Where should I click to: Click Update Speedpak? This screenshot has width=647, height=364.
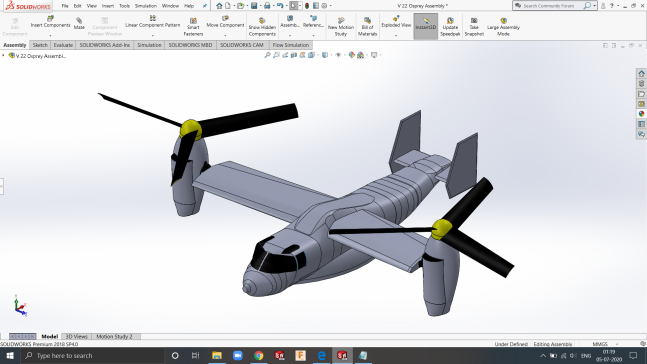[450, 27]
